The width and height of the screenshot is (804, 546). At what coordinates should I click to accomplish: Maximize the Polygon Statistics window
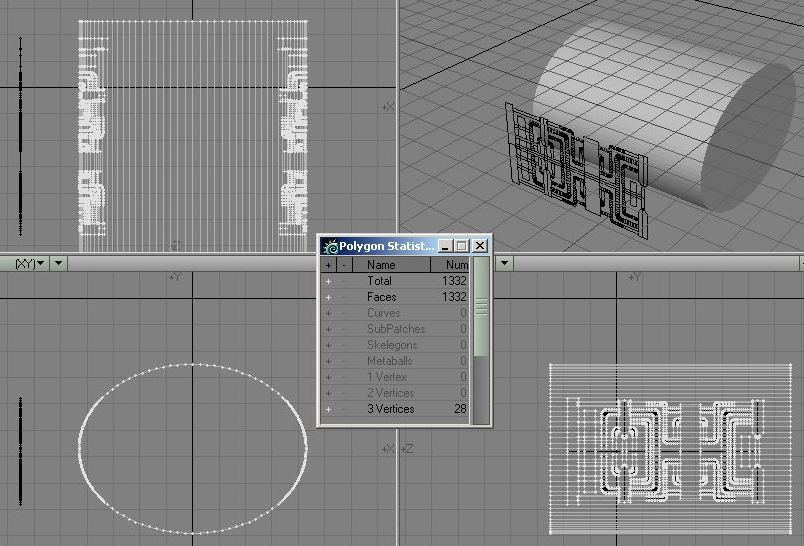click(x=462, y=246)
